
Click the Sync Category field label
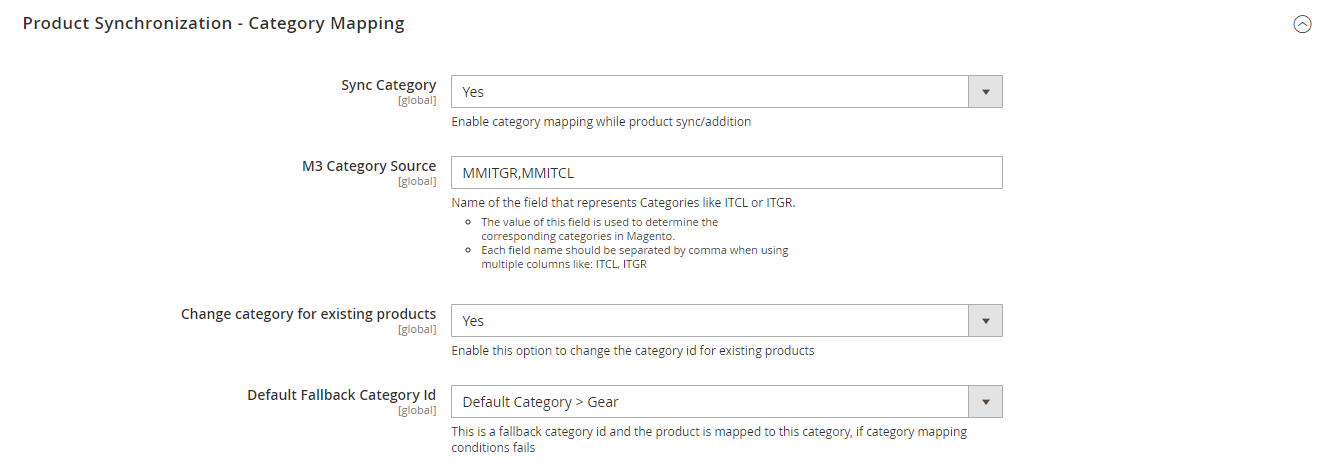point(388,85)
